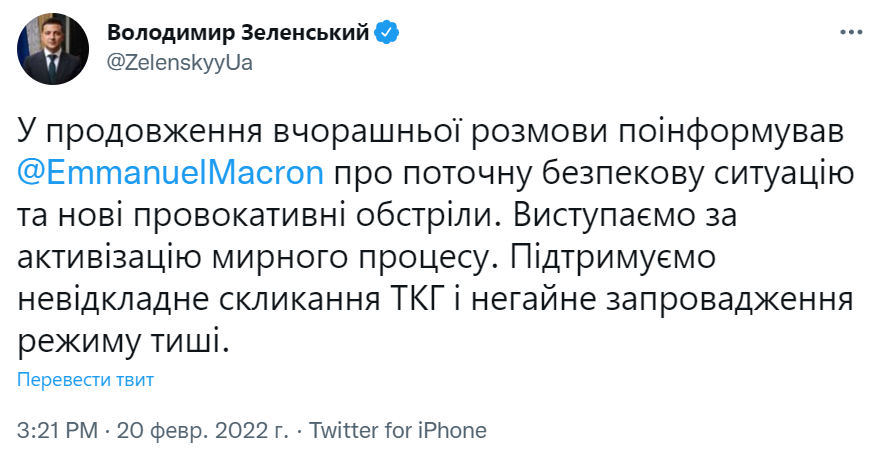882x461 pixels.
Task: Click the Перевести твит link
Action: click(86, 380)
